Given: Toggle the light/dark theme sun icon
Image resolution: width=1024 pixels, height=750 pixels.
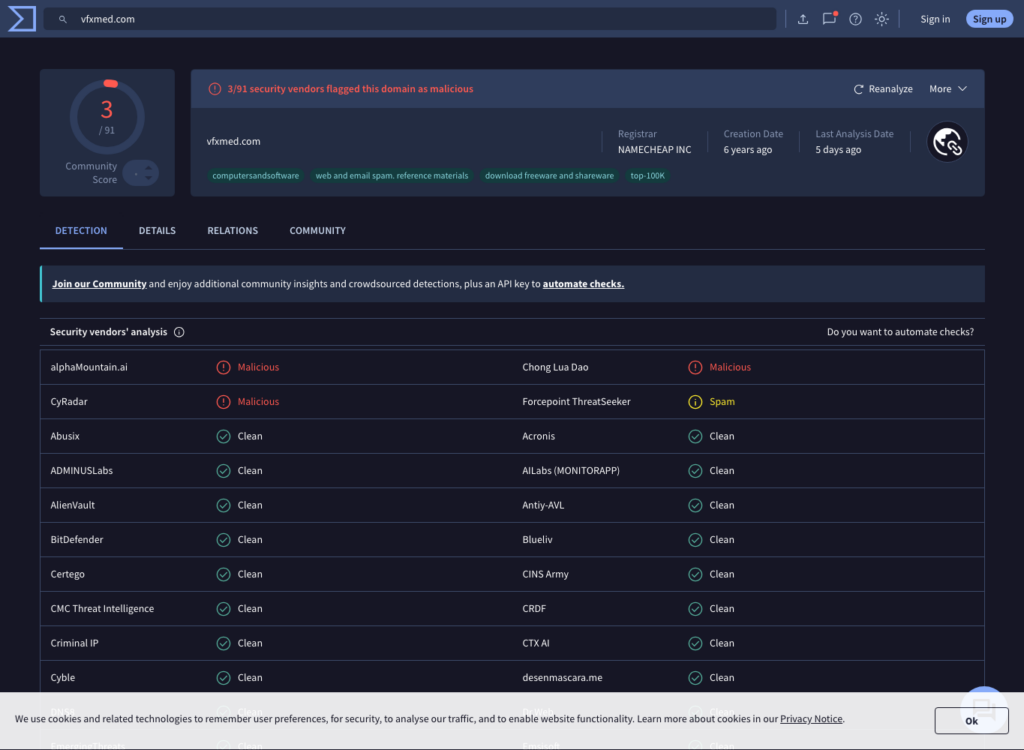Looking at the screenshot, I should point(881,19).
